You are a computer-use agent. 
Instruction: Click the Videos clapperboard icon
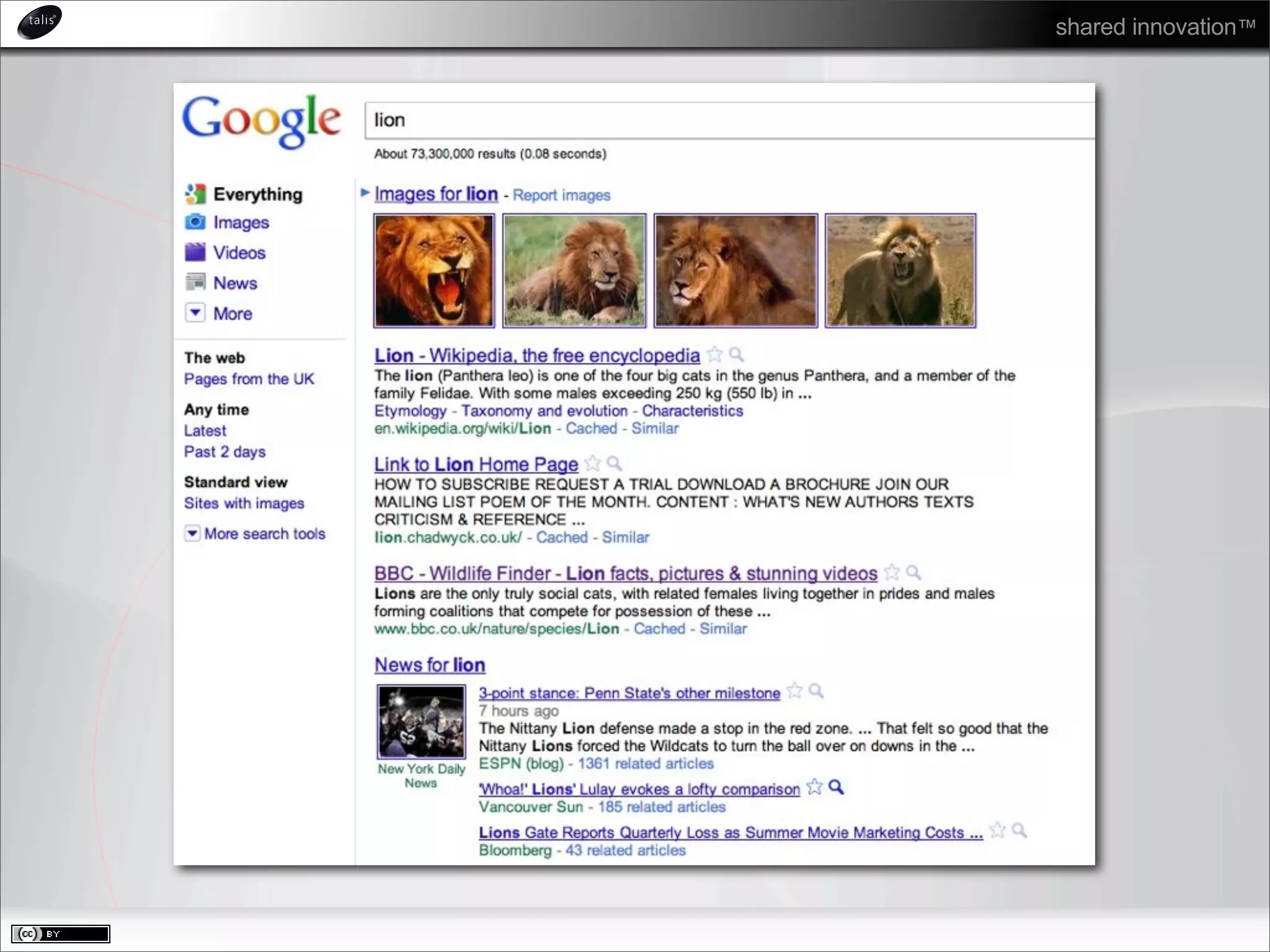195,252
